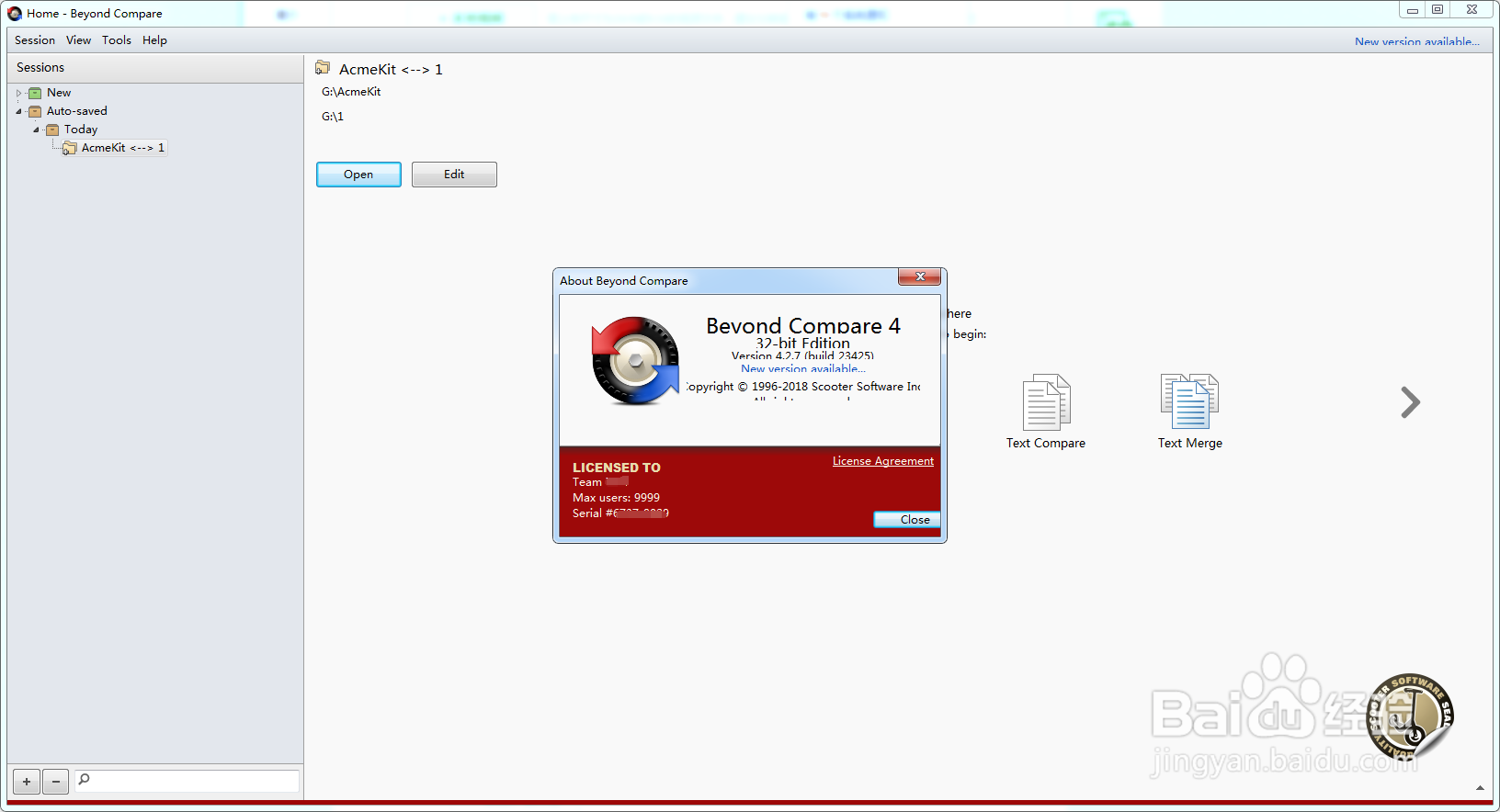
Task: Remove session with the minus button
Action: (x=56, y=782)
